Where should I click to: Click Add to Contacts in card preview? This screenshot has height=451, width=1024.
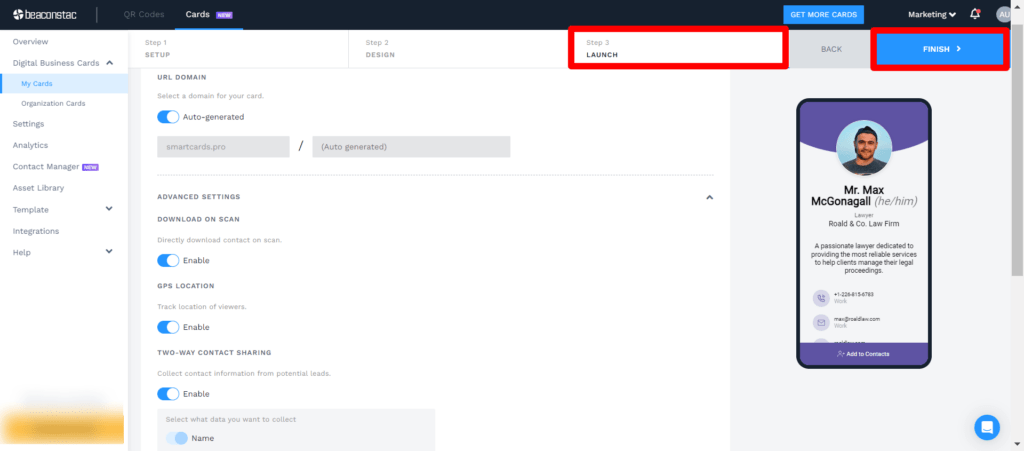click(x=863, y=354)
